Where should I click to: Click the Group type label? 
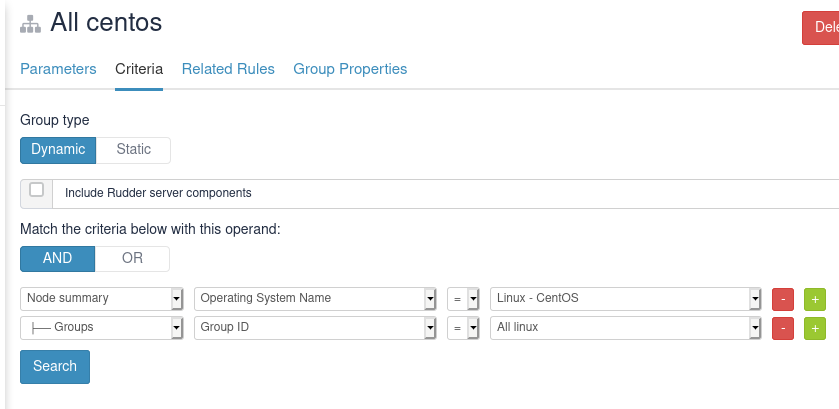click(55, 120)
